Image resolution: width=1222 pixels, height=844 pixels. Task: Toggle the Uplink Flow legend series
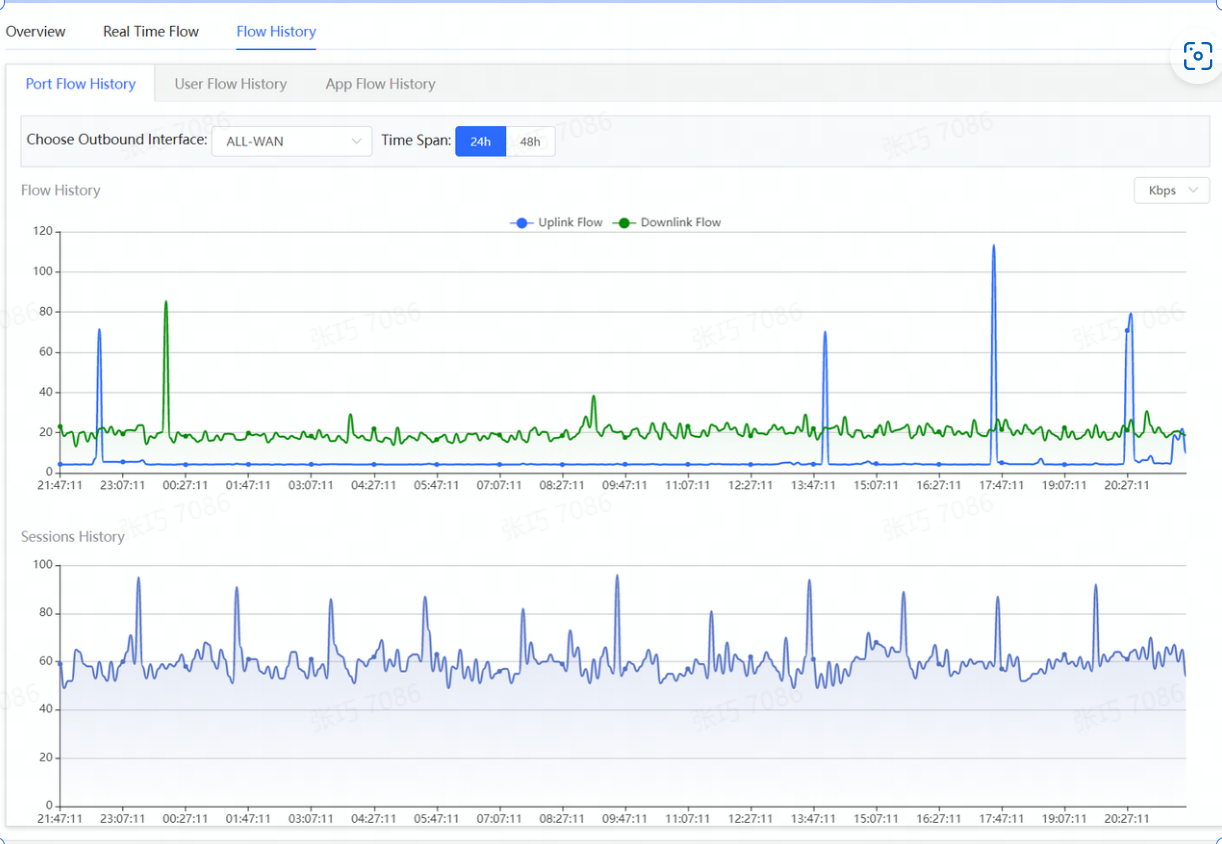click(557, 222)
